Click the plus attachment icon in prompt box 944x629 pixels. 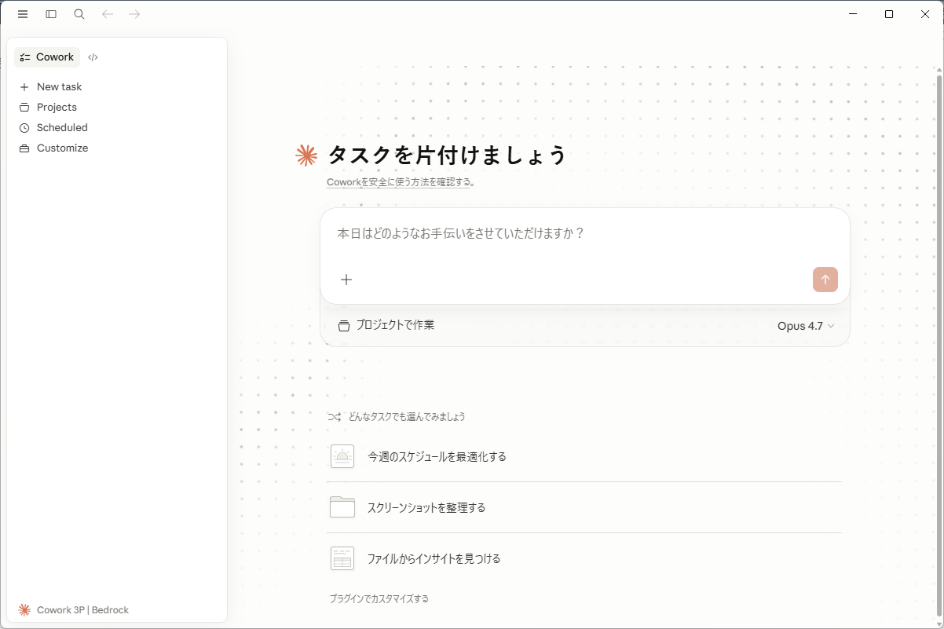click(x=346, y=279)
